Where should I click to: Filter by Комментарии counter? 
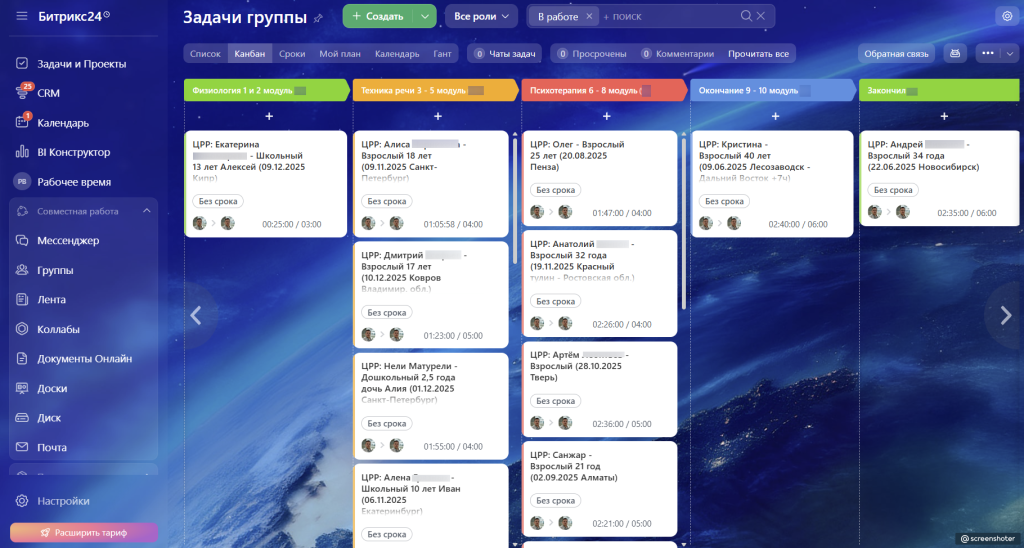click(677, 54)
